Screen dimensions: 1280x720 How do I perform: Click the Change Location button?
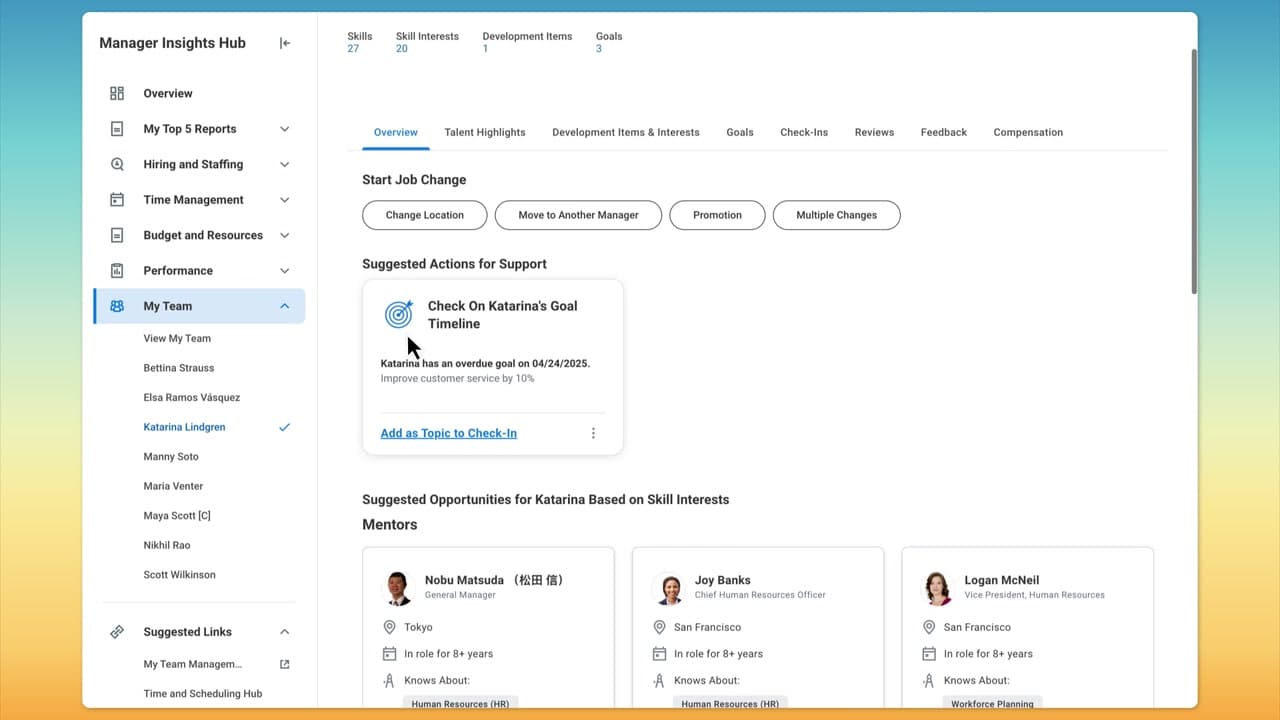coord(425,215)
